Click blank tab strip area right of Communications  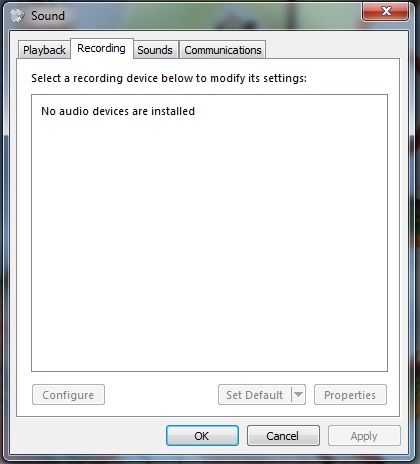click(x=332, y=49)
